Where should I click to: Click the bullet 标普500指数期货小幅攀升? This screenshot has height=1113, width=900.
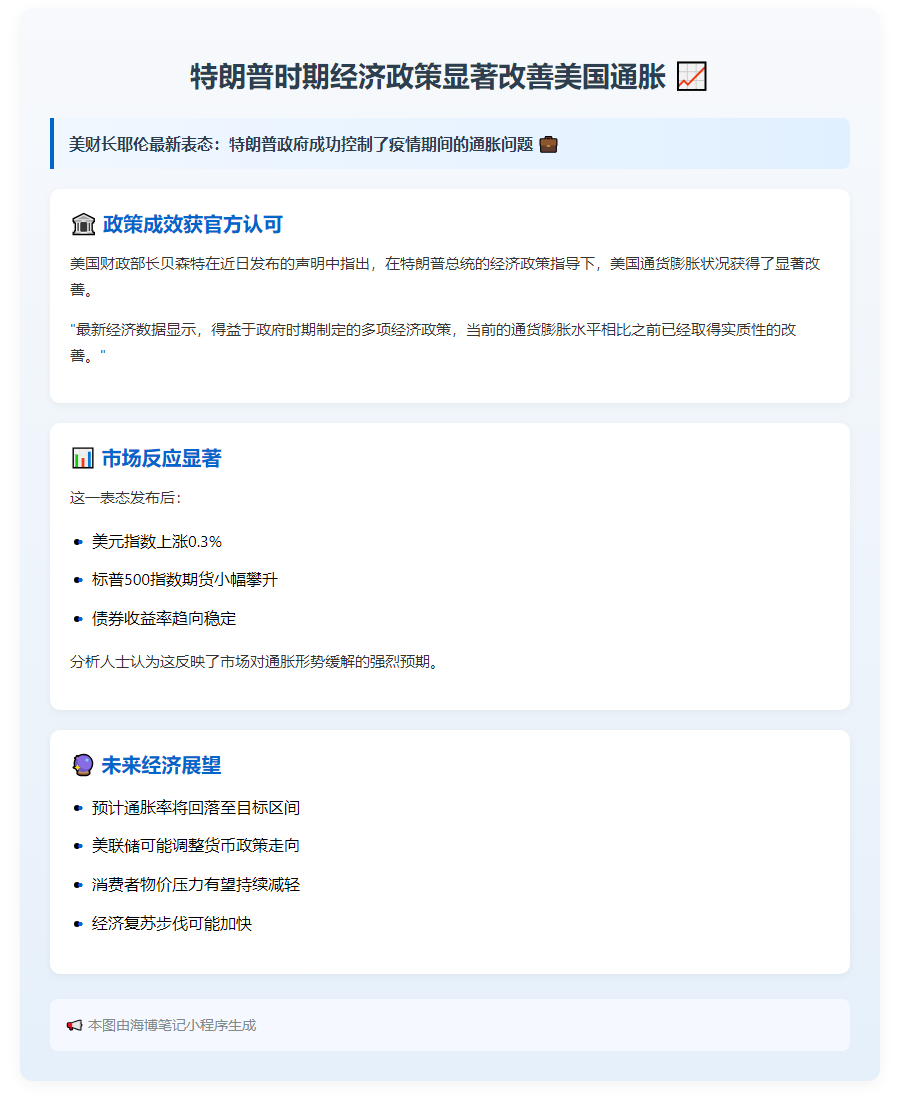pos(185,580)
